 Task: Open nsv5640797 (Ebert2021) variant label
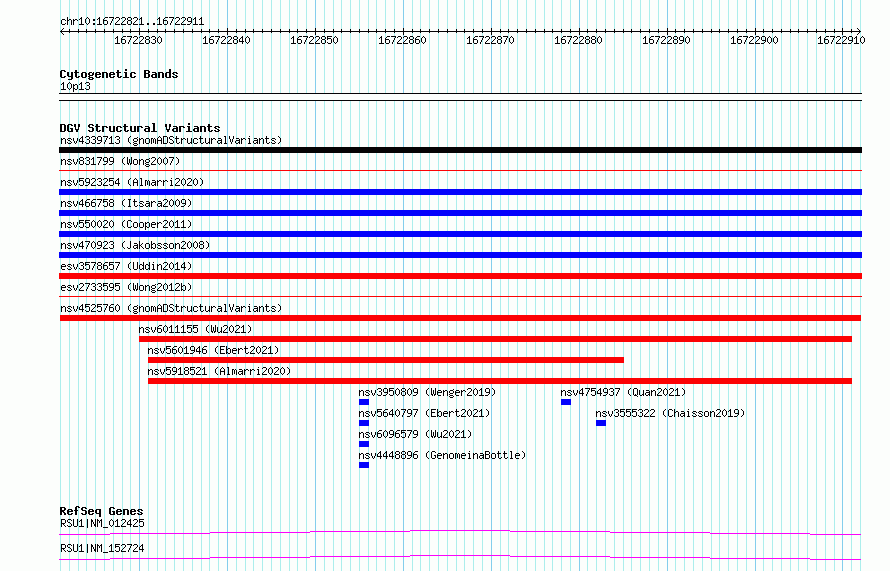tap(424, 413)
